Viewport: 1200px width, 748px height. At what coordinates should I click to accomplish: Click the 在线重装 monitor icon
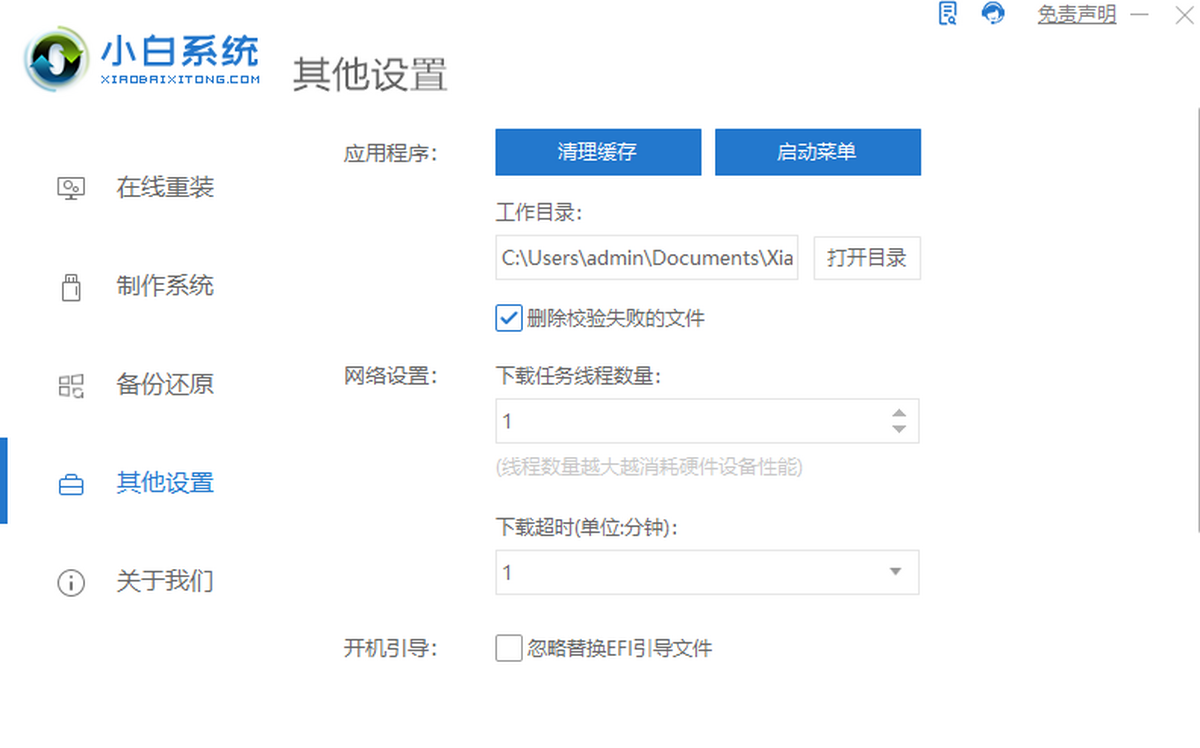71,188
